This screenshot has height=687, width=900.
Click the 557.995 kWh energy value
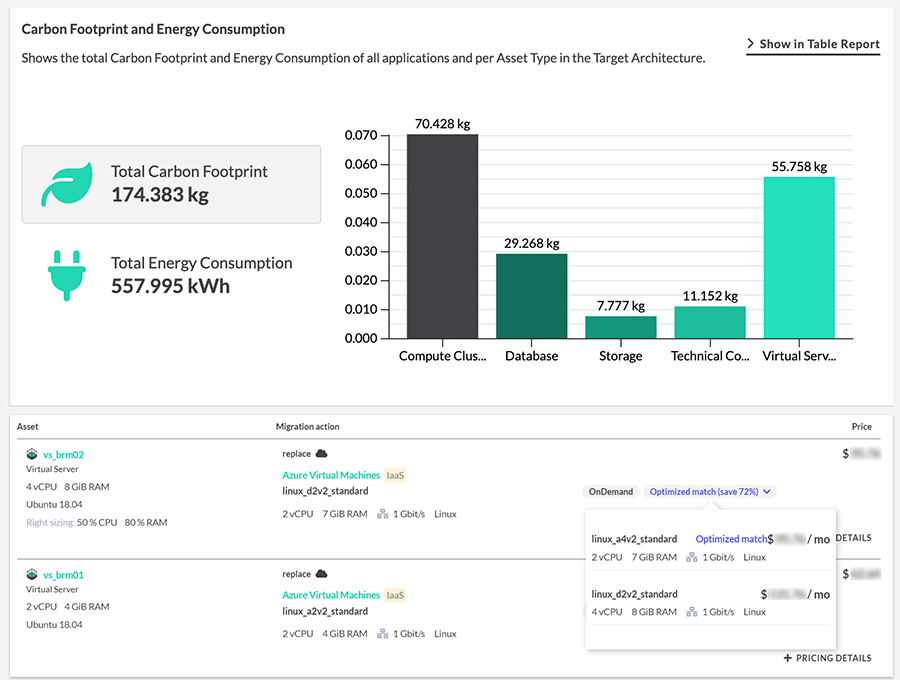point(170,286)
